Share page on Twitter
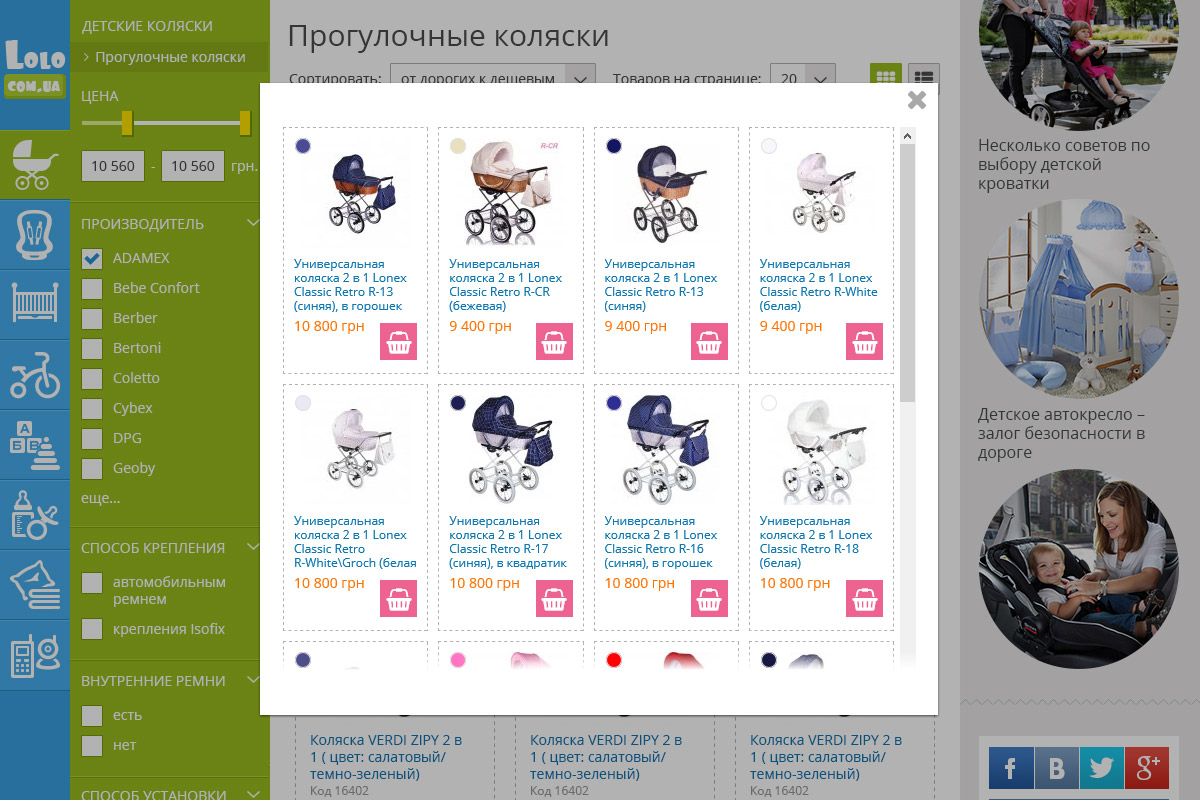This screenshot has height=800, width=1200. [x=1102, y=768]
